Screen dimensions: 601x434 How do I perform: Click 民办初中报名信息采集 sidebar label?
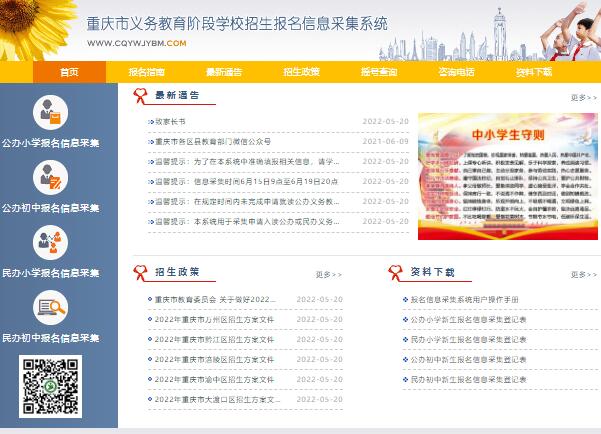tap(51, 338)
